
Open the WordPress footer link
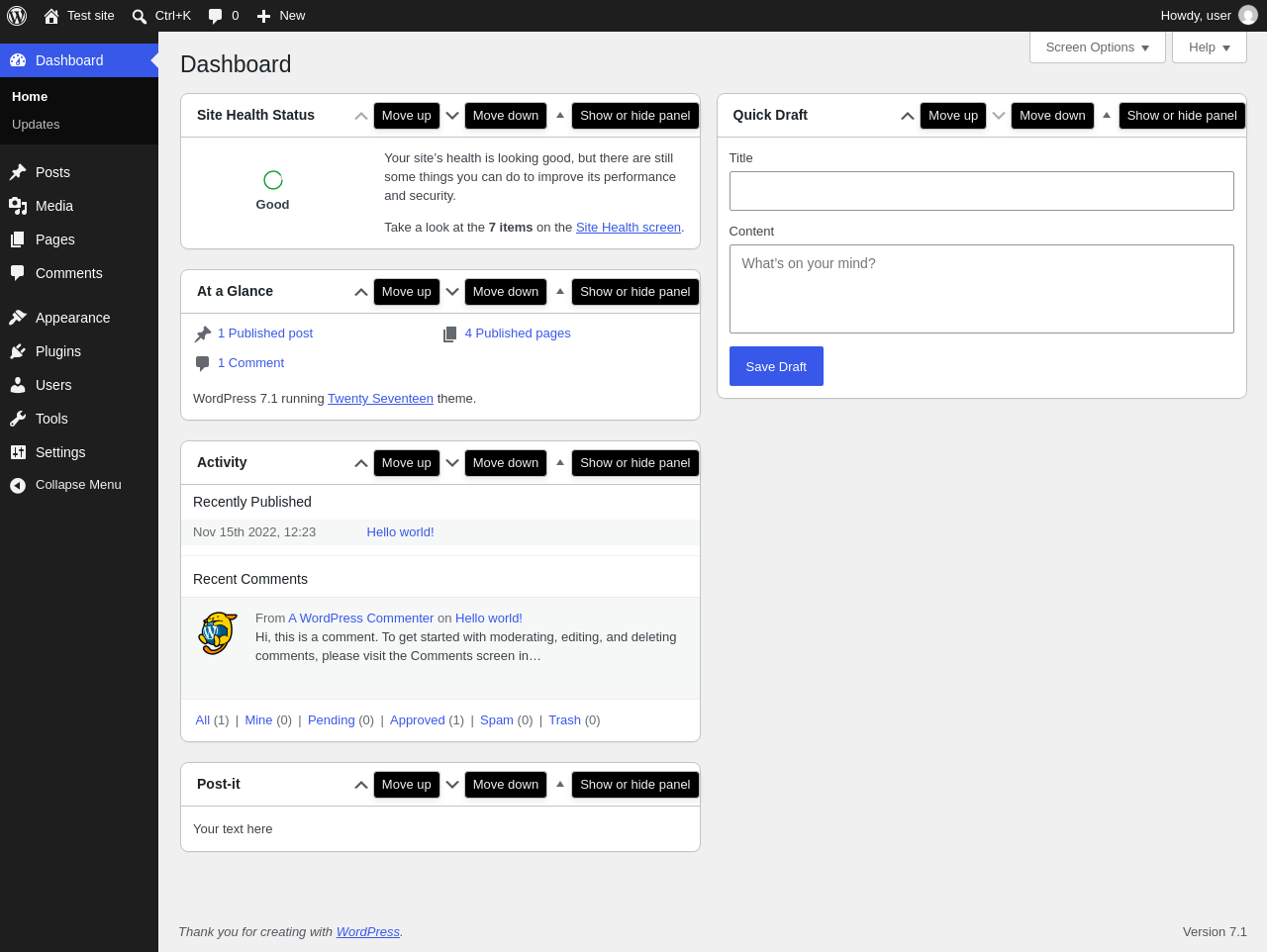(368, 932)
